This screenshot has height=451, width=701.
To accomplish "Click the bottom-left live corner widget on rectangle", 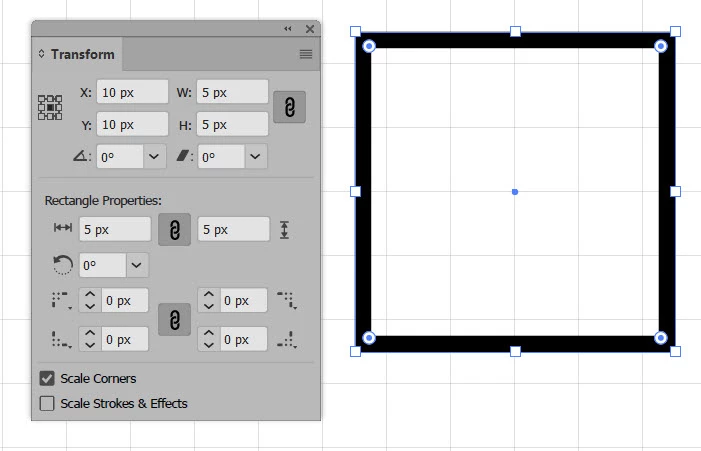I will click(x=369, y=338).
